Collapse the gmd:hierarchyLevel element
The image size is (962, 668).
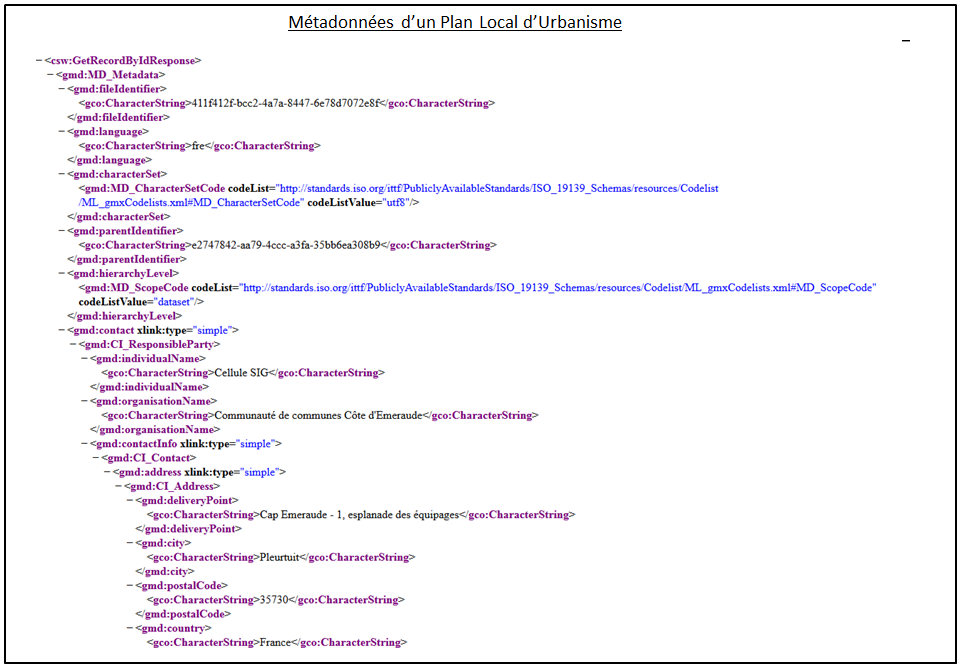coord(61,273)
